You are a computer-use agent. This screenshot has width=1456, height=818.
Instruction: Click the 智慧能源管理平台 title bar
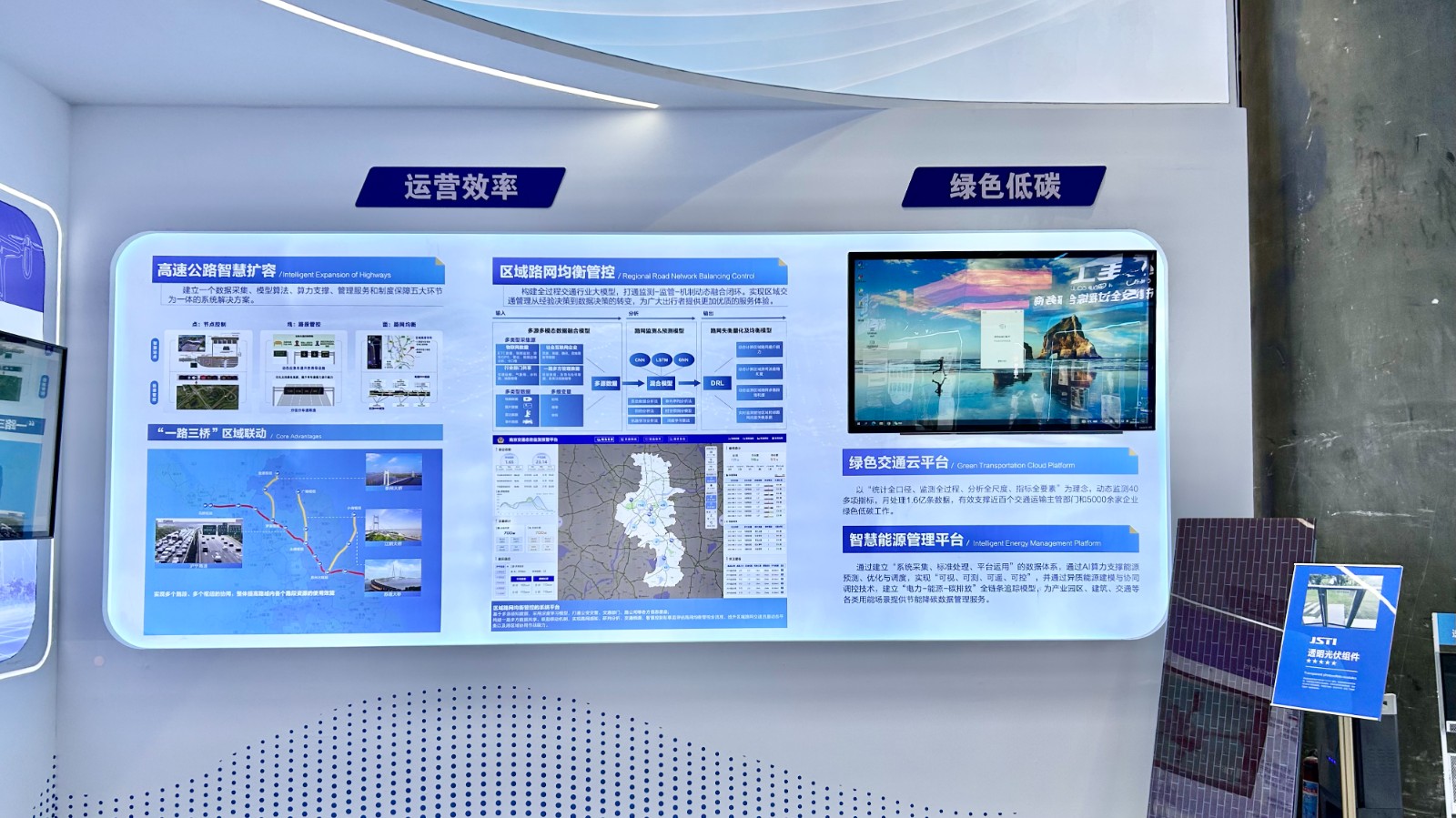[x=905, y=540]
